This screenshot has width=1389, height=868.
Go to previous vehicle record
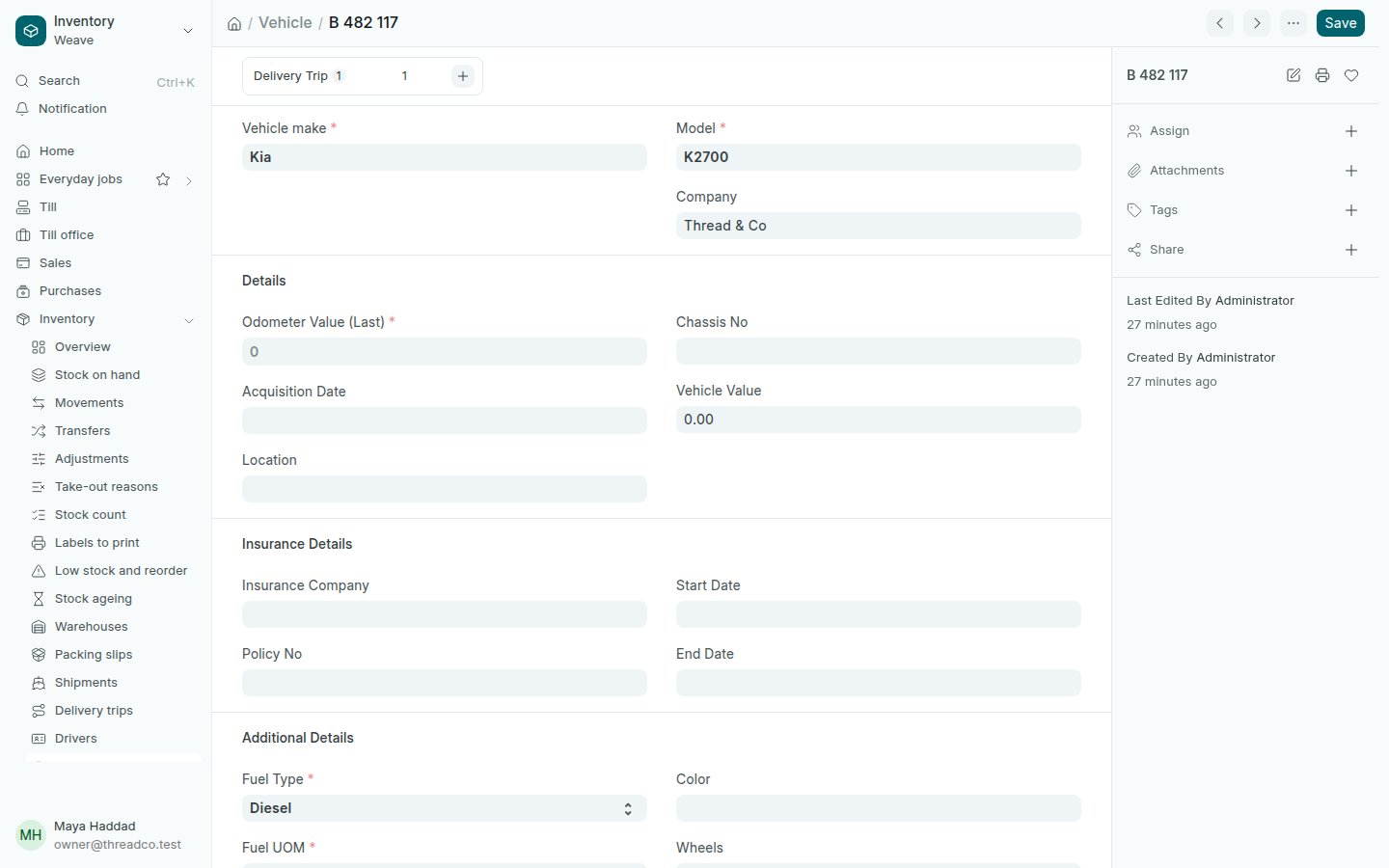point(1220,23)
